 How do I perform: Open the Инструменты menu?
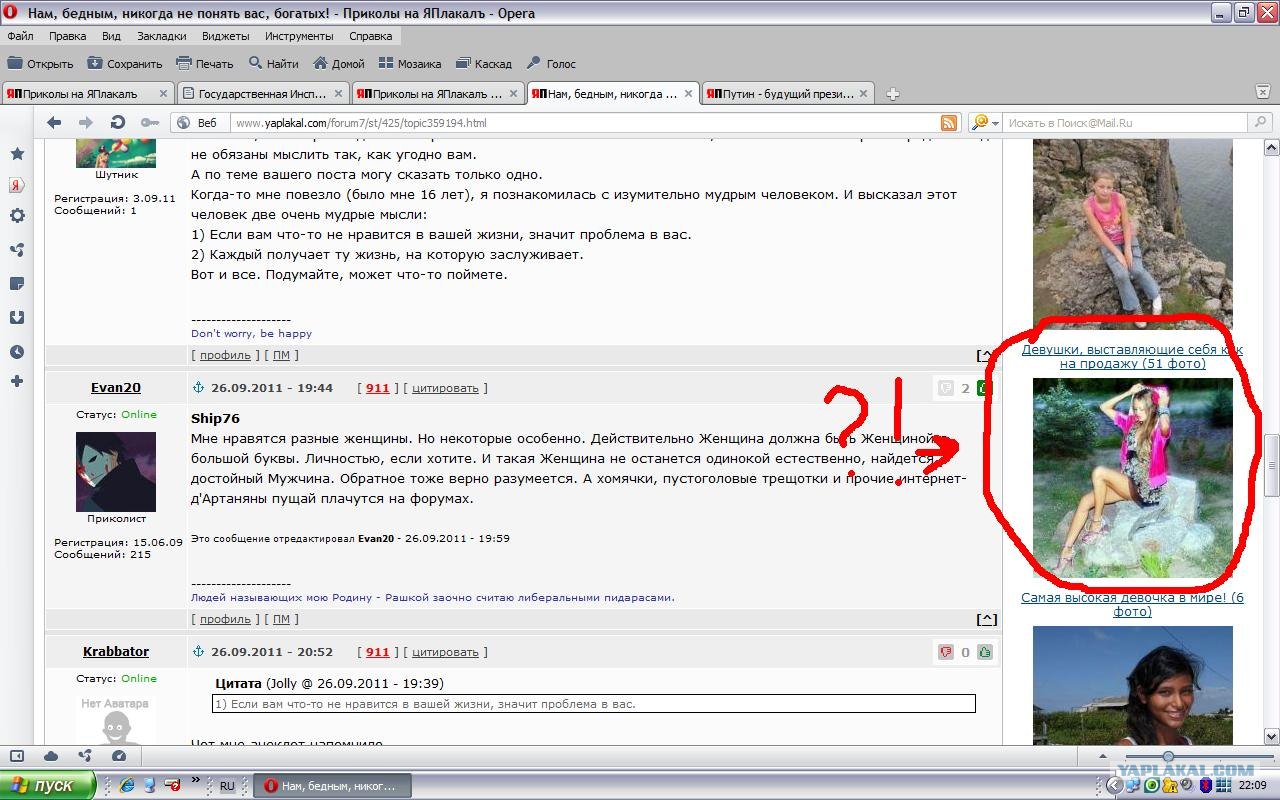(x=299, y=36)
